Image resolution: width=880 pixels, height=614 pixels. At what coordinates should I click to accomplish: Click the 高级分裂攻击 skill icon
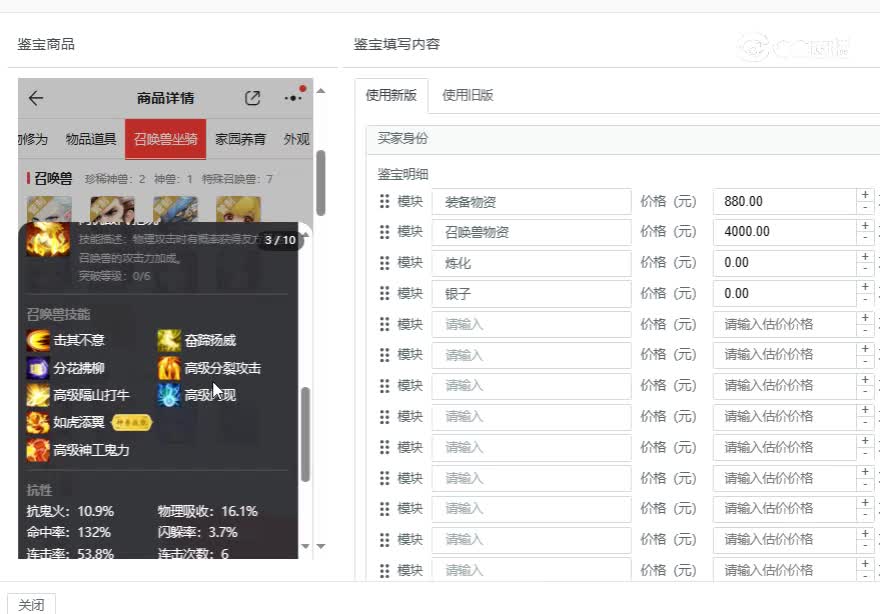(x=169, y=368)
